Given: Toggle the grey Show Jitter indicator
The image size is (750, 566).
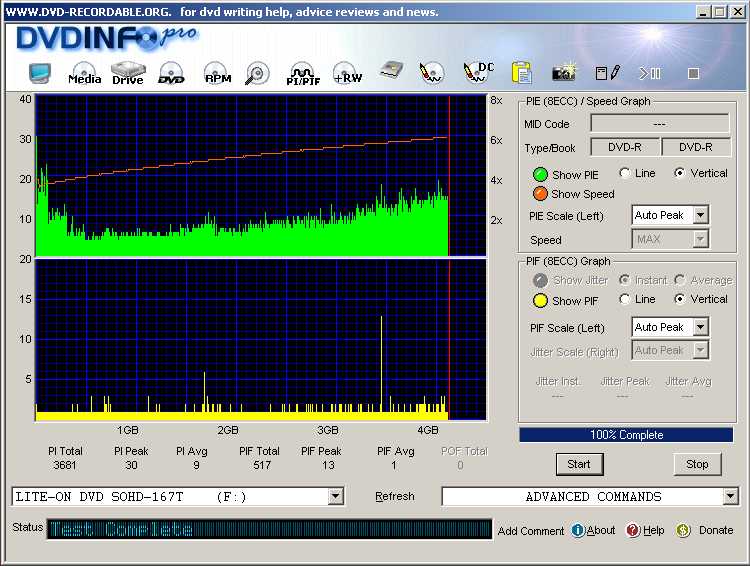Looking at the screenshot, I should pos(540,280).
